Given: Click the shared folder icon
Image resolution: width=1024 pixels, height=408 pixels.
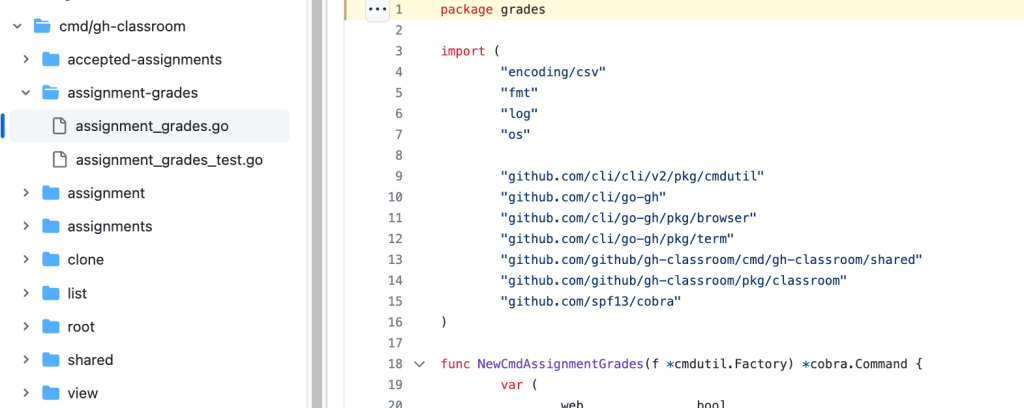Looking at the screenshot, I should pos(50,360).
